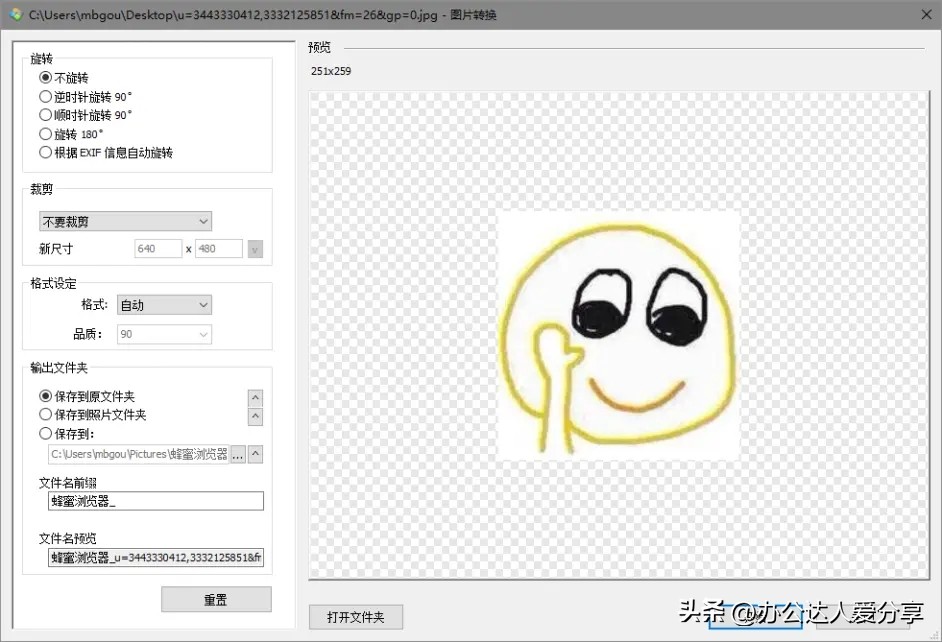Click the stepper arrow beside the 新尺寸 height field
942x642 pixels.
pyautogui.click(x=256, y=247)
